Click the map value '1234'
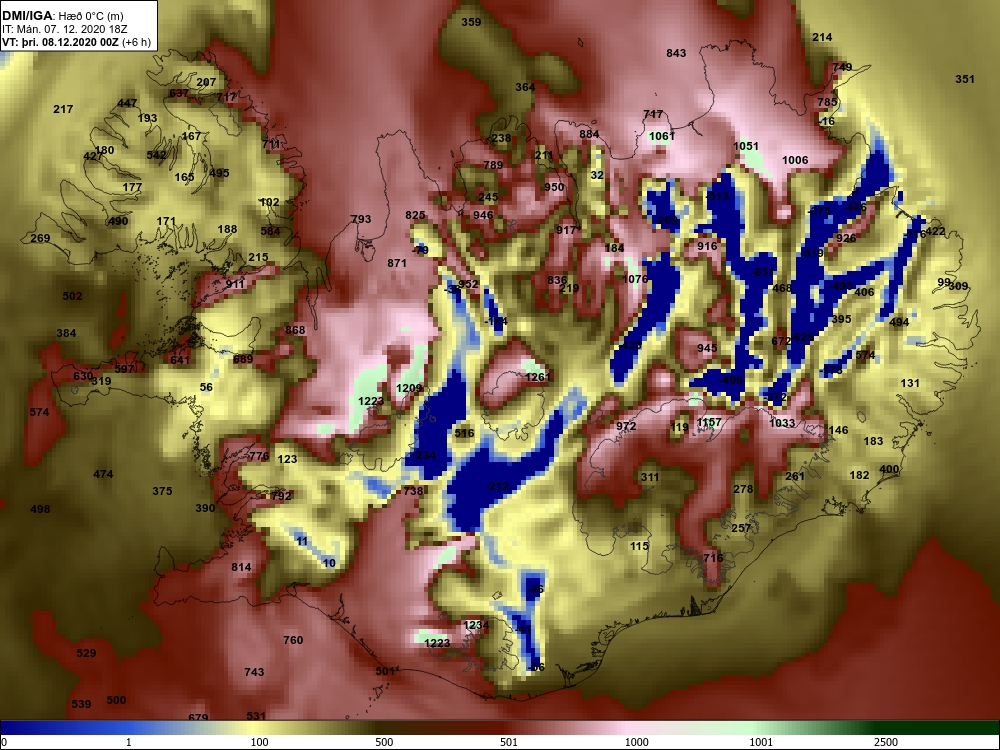The height and width of the screenshot is (750, 1000). pyautogui.click(x=476, y=625)
